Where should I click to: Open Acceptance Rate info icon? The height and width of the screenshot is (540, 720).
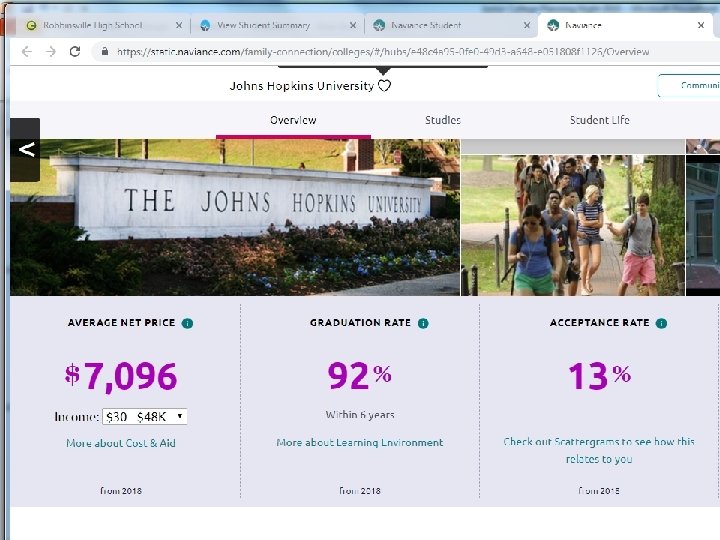click(661, 323)
